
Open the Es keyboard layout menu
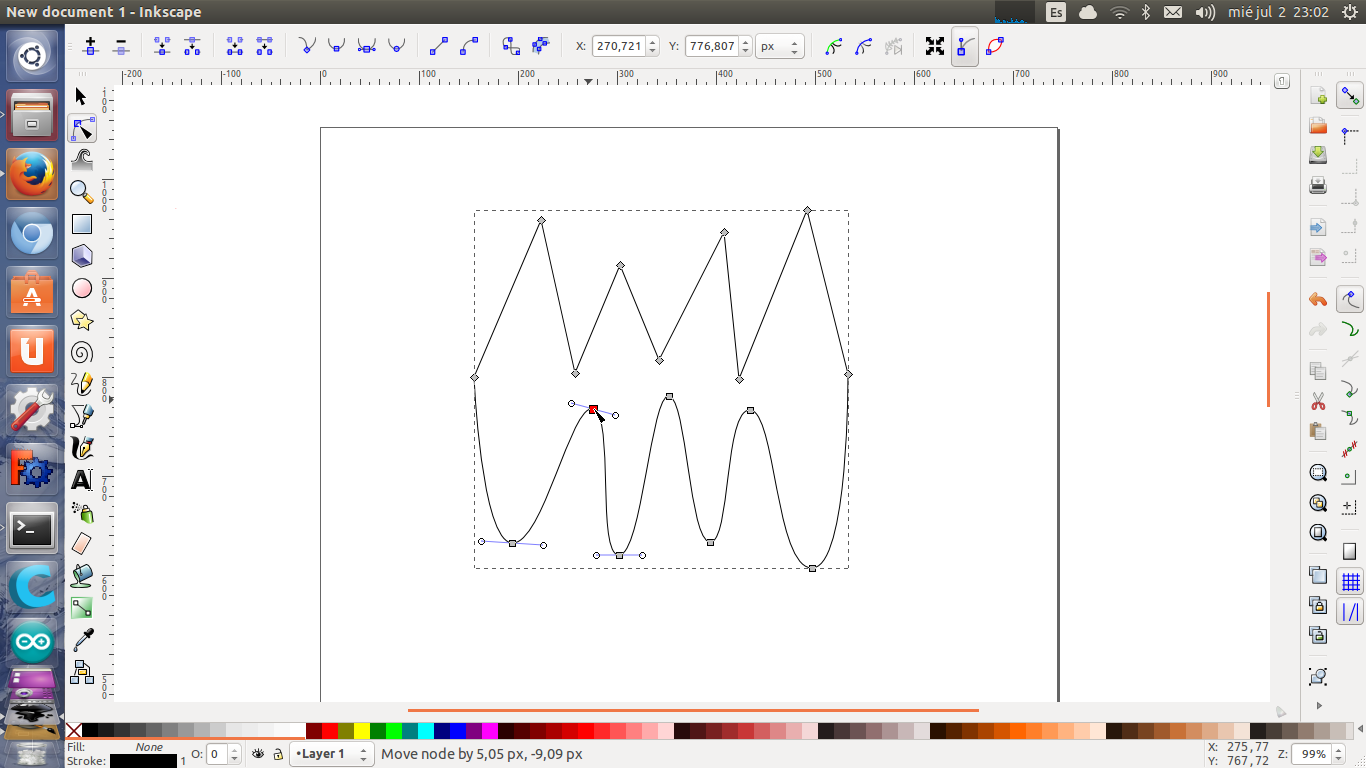1056,12
